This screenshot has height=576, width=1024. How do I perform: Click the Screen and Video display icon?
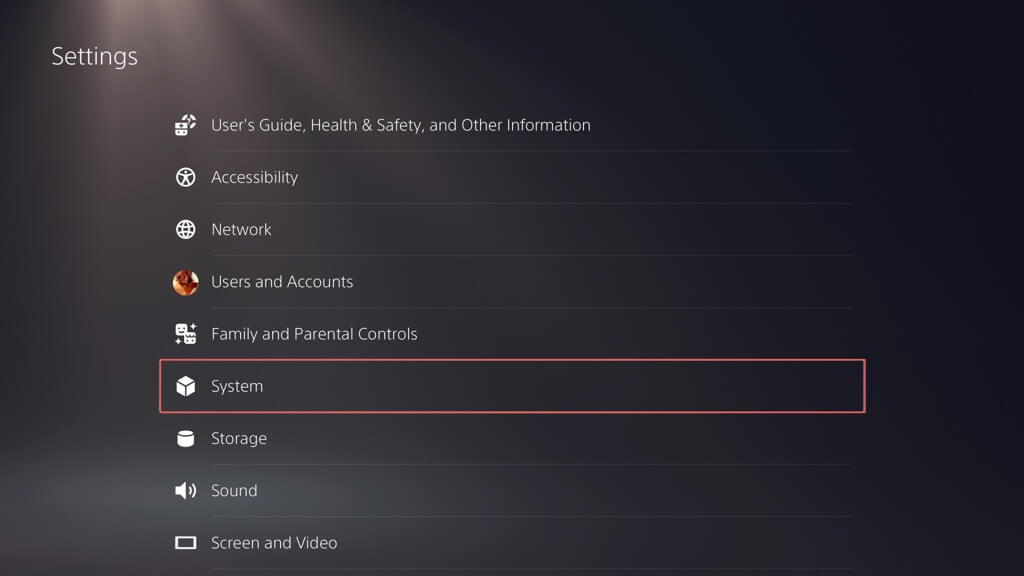pyautogui.click(x=185, y=543)
